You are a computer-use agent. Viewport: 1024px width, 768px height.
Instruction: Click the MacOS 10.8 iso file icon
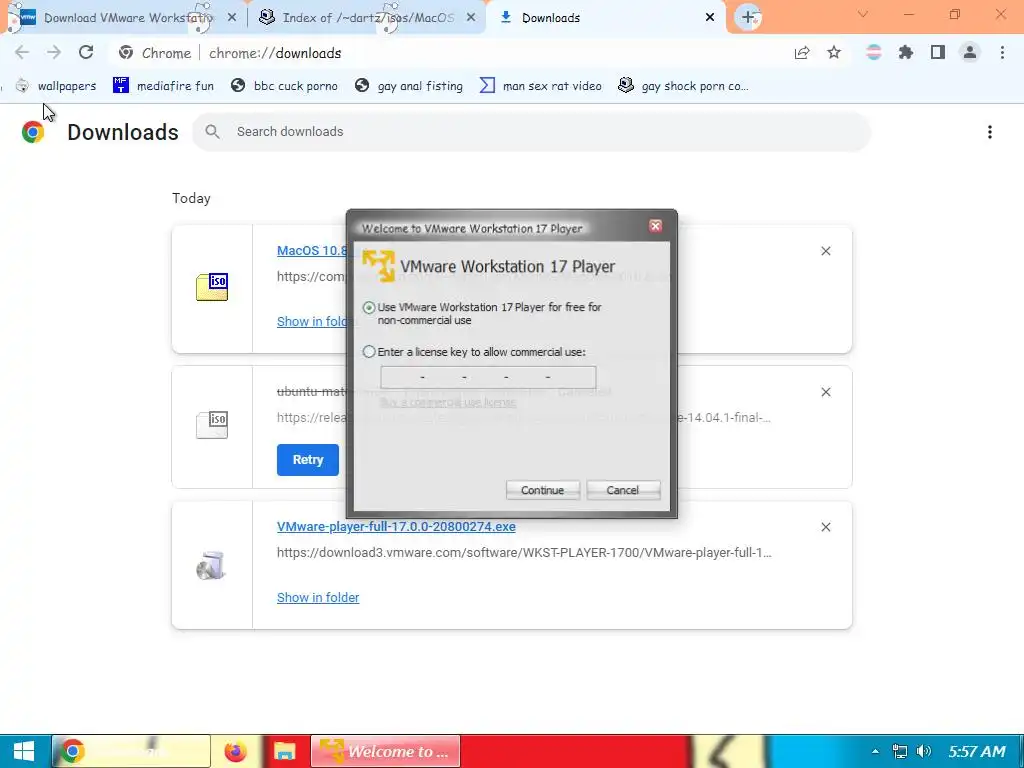click(x=212, y=287)
